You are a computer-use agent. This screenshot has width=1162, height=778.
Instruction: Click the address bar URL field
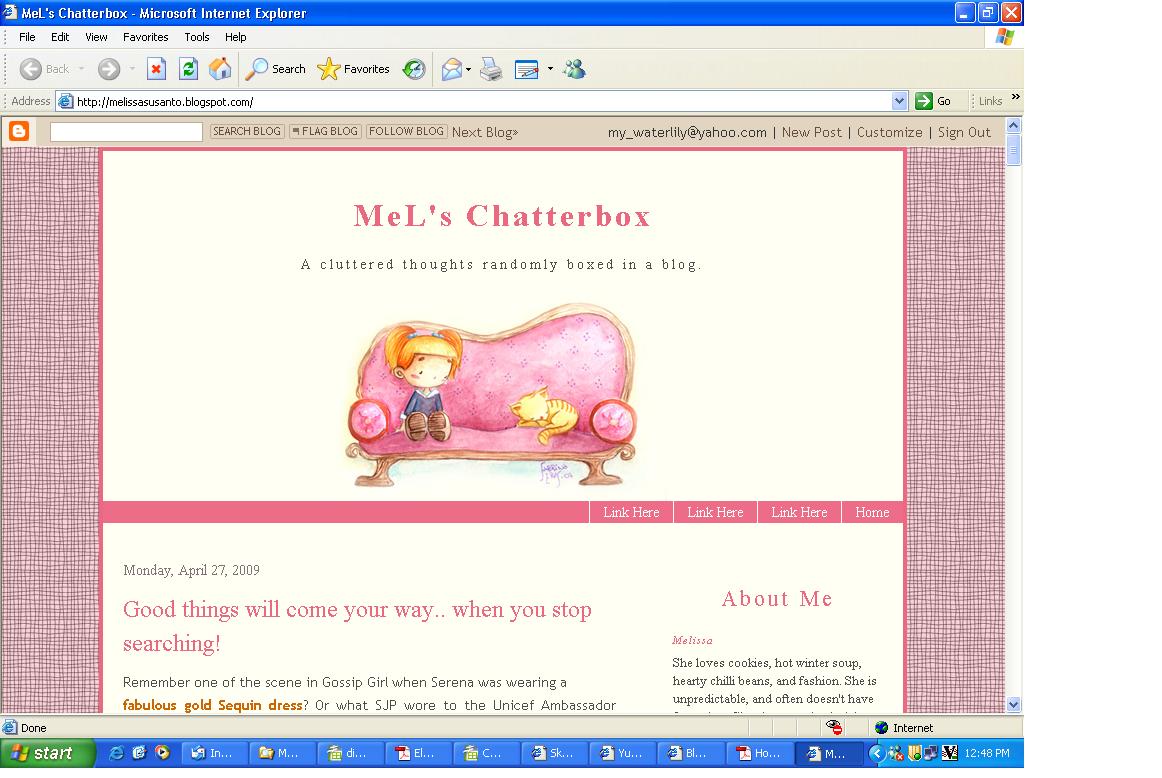pyautogui.click(x=474, y=102)
